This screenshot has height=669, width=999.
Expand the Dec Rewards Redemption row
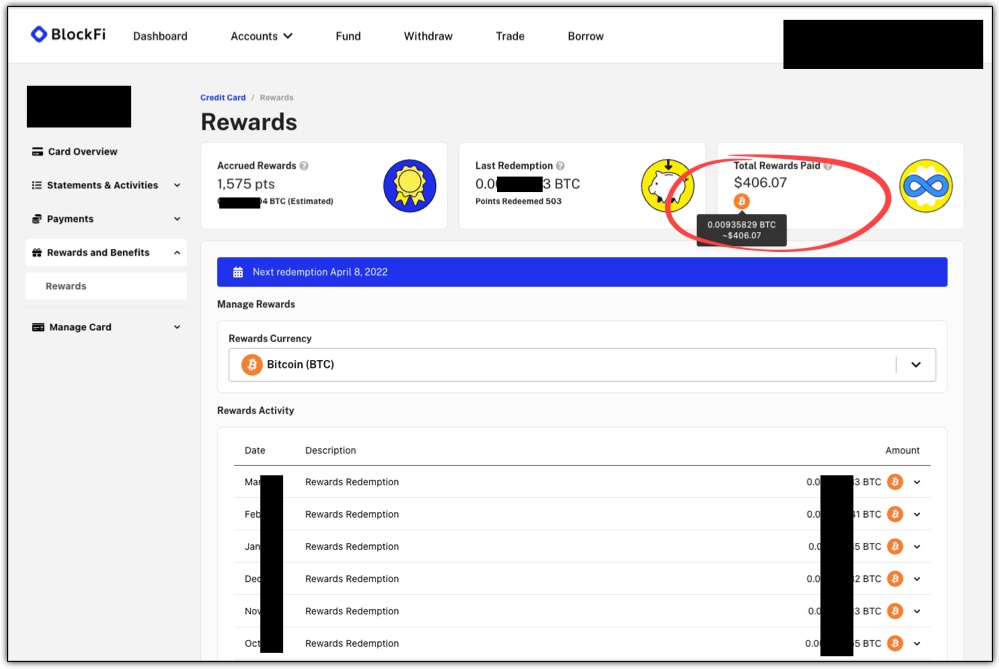tap(917, 579)
